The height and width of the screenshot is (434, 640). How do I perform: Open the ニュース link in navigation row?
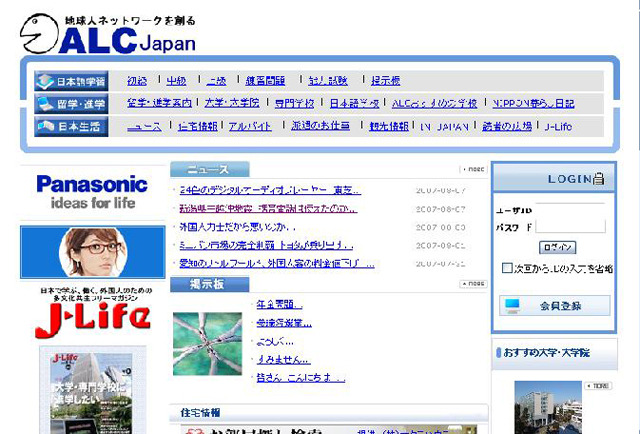coord(144,127)
